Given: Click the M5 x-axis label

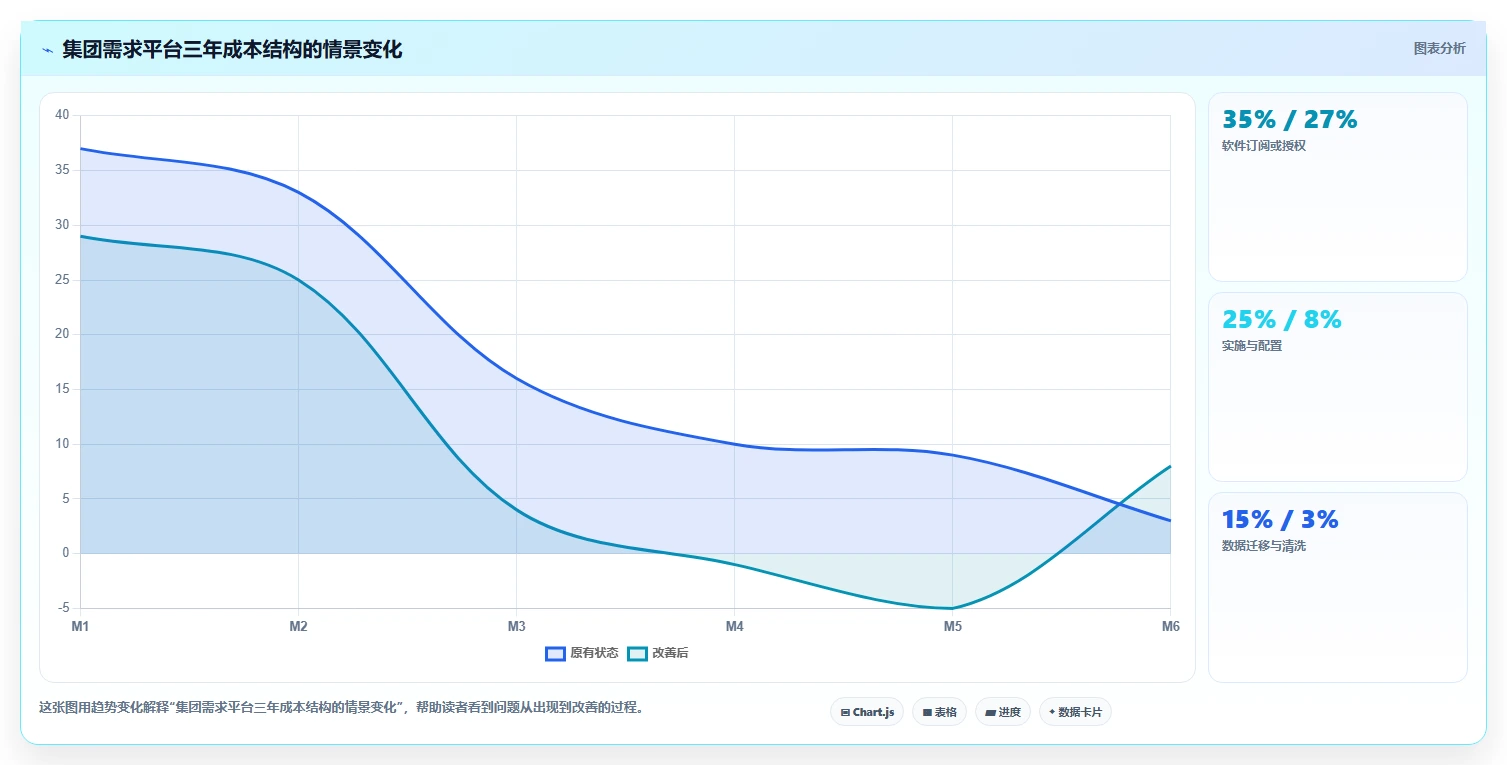Looking at the screenshot, I should [952, 627].
